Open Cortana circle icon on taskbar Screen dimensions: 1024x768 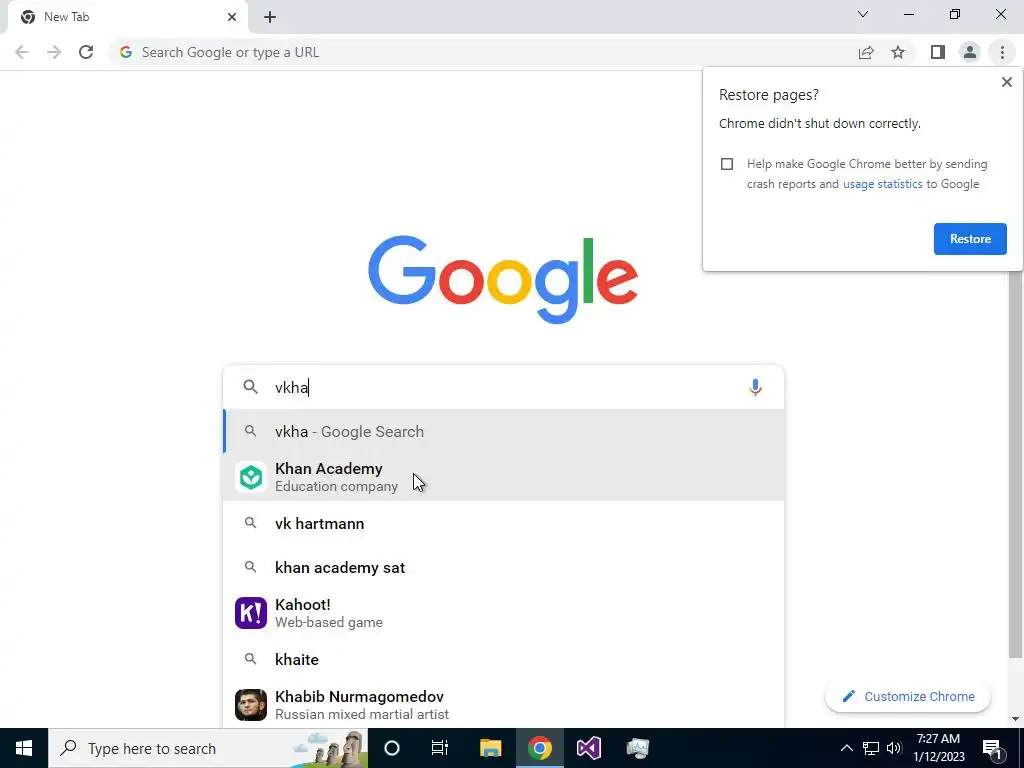coord(392,748)
